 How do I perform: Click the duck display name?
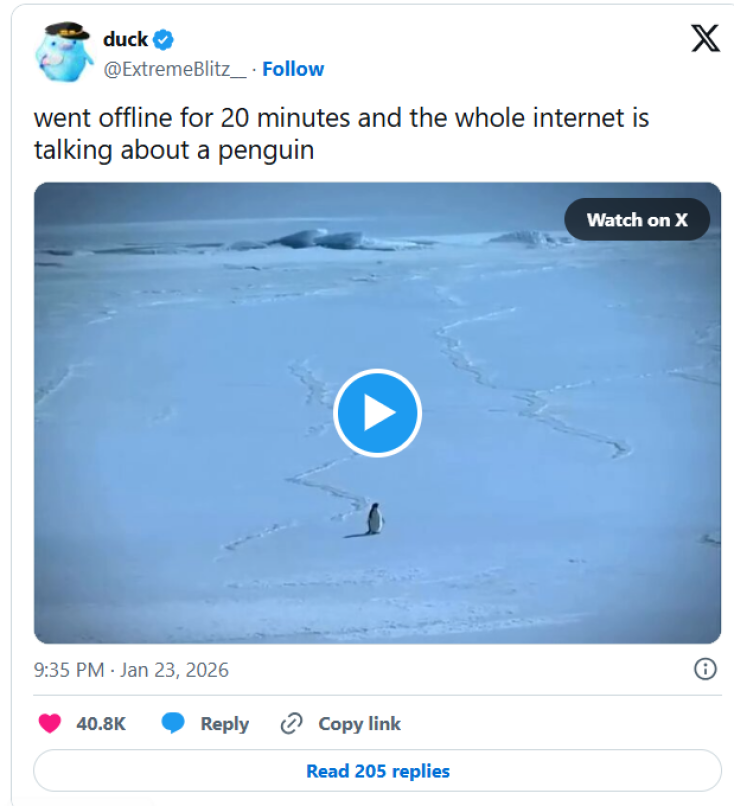pyautogui.click(x=125, y=40)
